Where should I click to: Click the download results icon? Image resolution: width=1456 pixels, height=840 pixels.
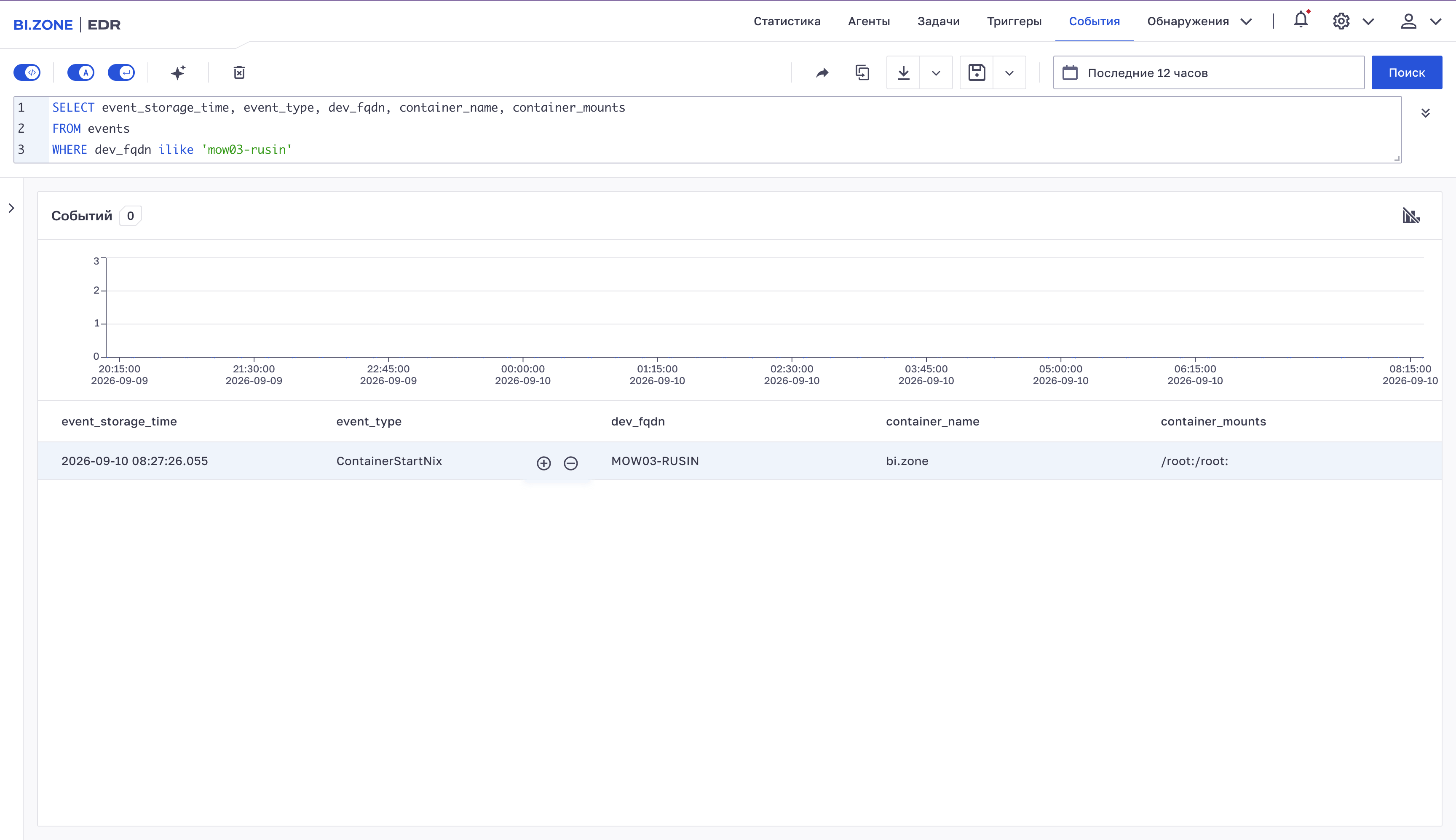903,73
